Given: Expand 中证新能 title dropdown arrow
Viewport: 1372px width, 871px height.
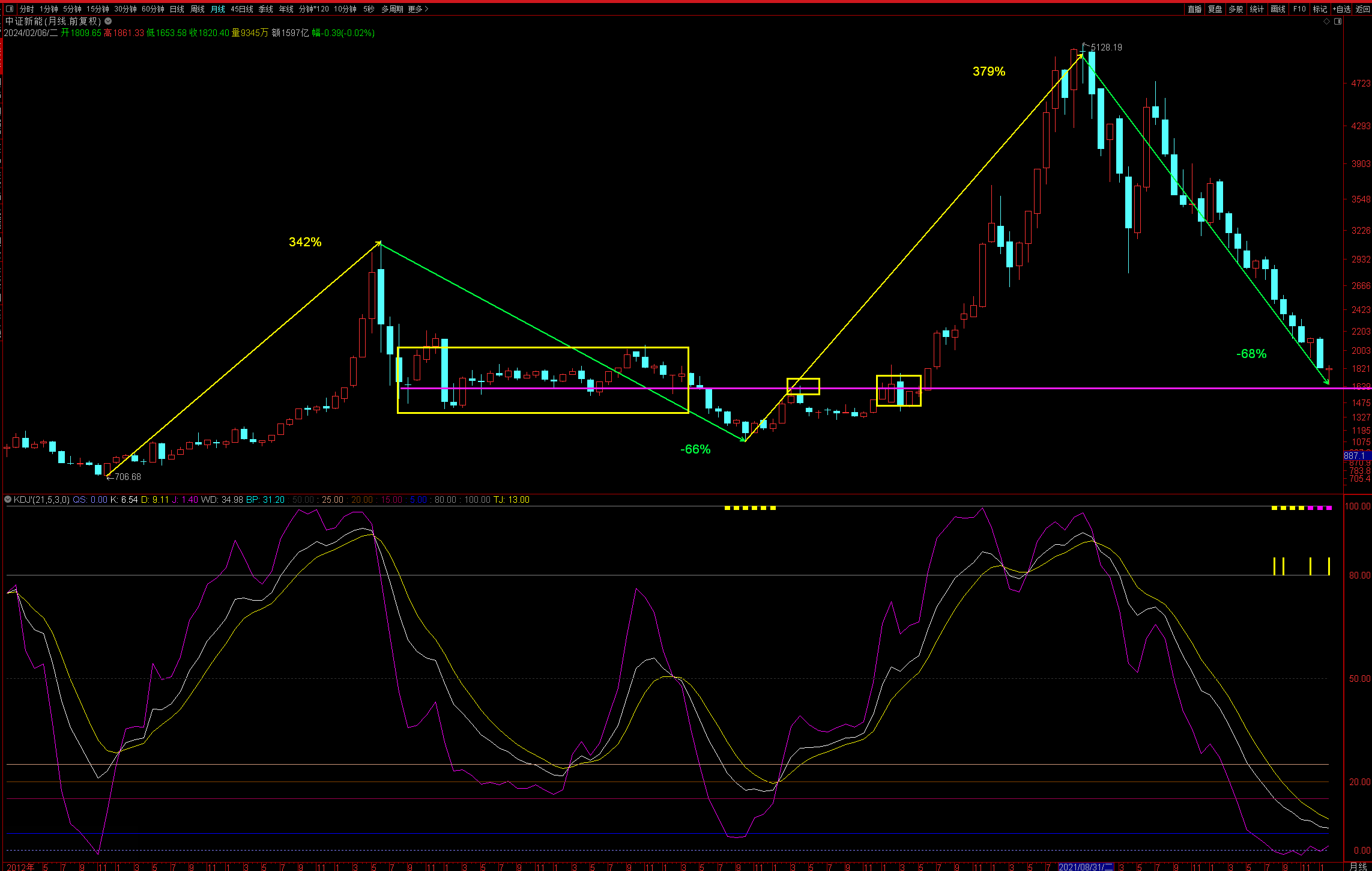Looking at the screenshot, I should (108, 21).
